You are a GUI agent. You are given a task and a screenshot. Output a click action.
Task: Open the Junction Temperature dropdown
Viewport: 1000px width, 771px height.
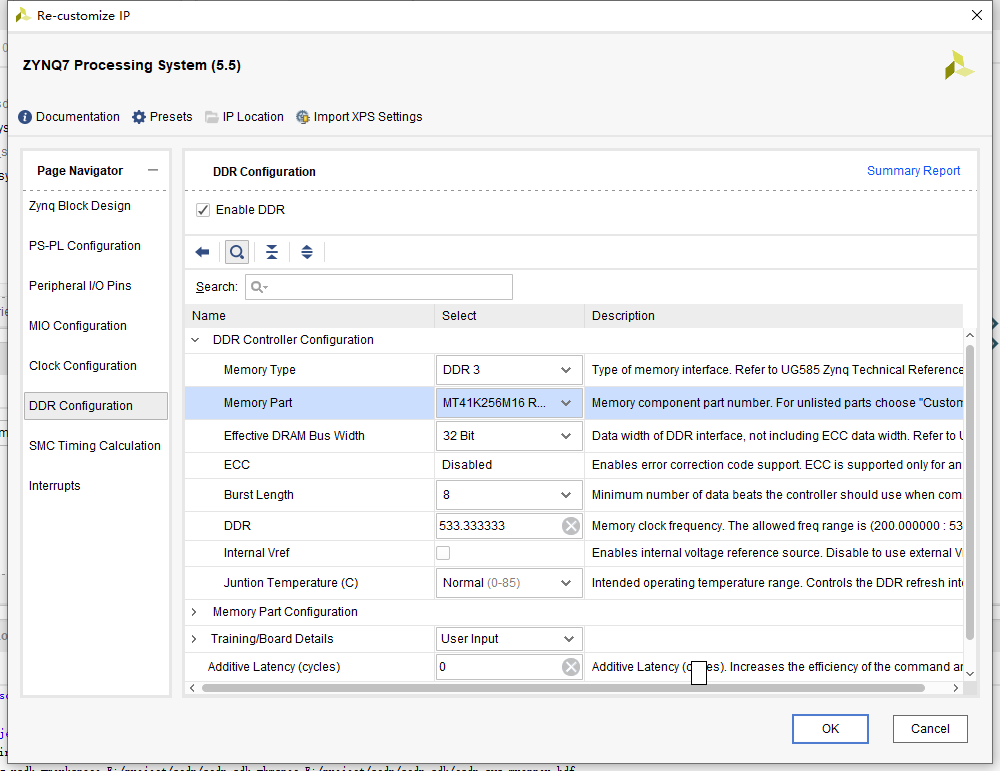click(509, 583)
